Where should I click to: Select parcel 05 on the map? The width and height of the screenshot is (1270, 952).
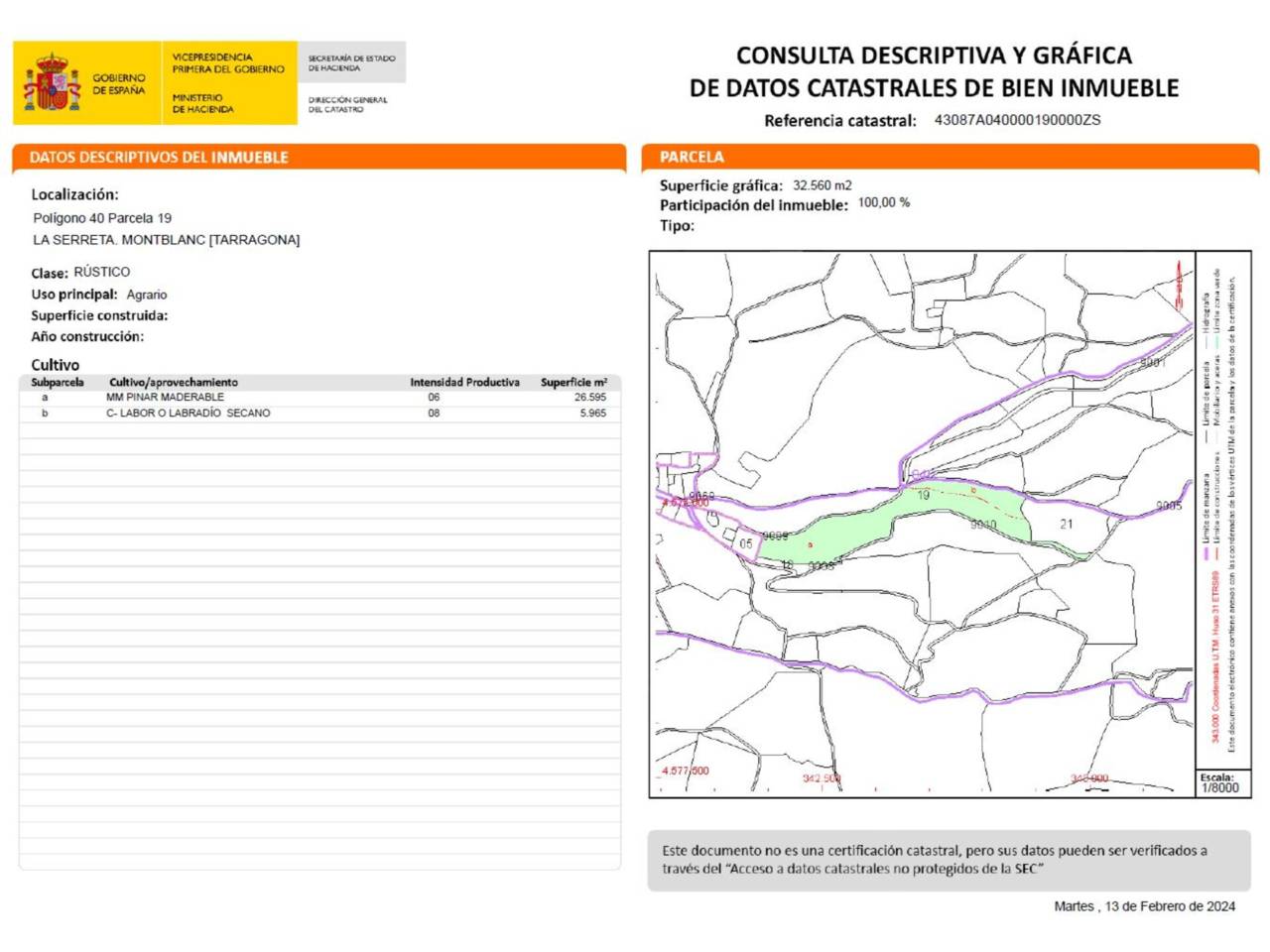coord(745,543)
